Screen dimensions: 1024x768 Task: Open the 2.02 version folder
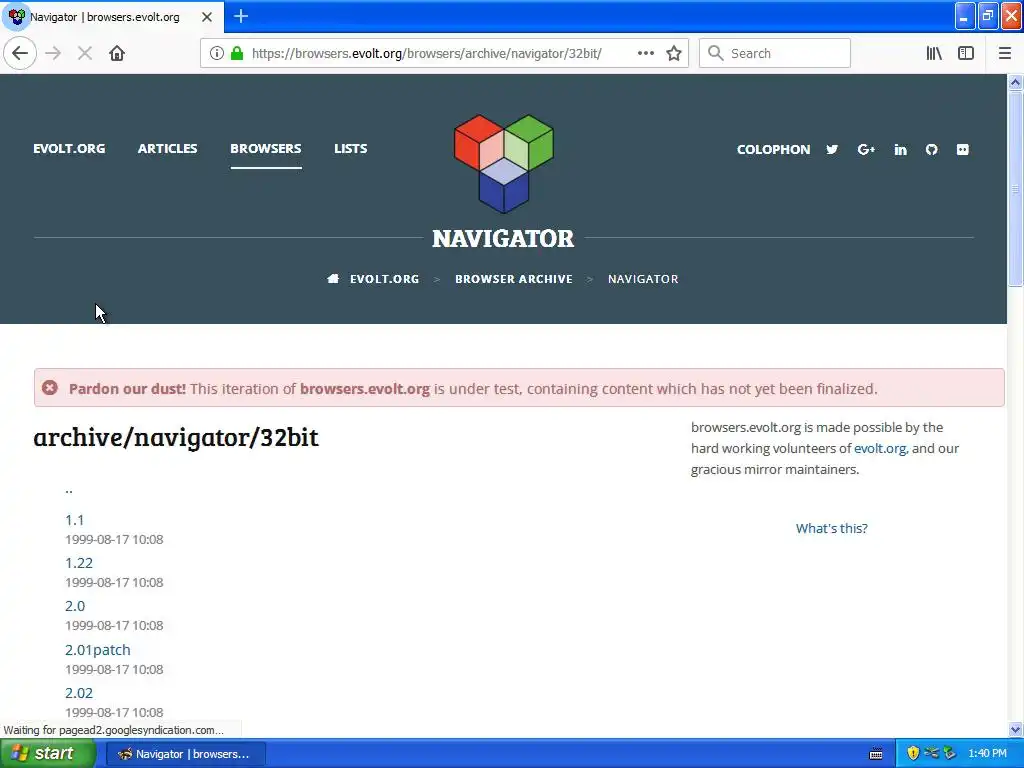coord(79,693)
